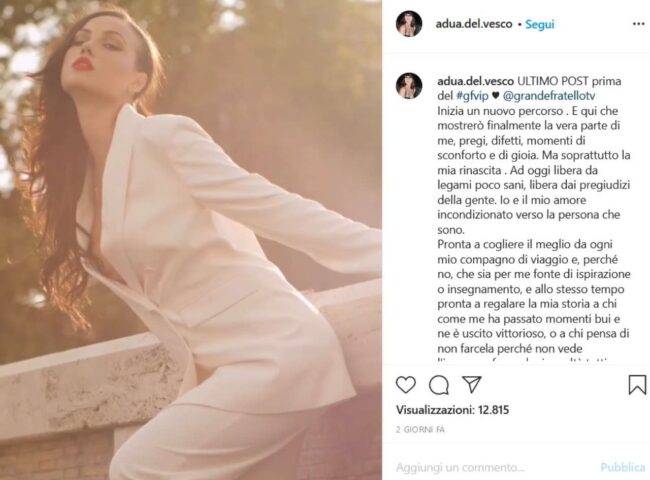Click the Visualizzazioni 12.815 view count
The image size is (650, 480).
tap(452, 410)
